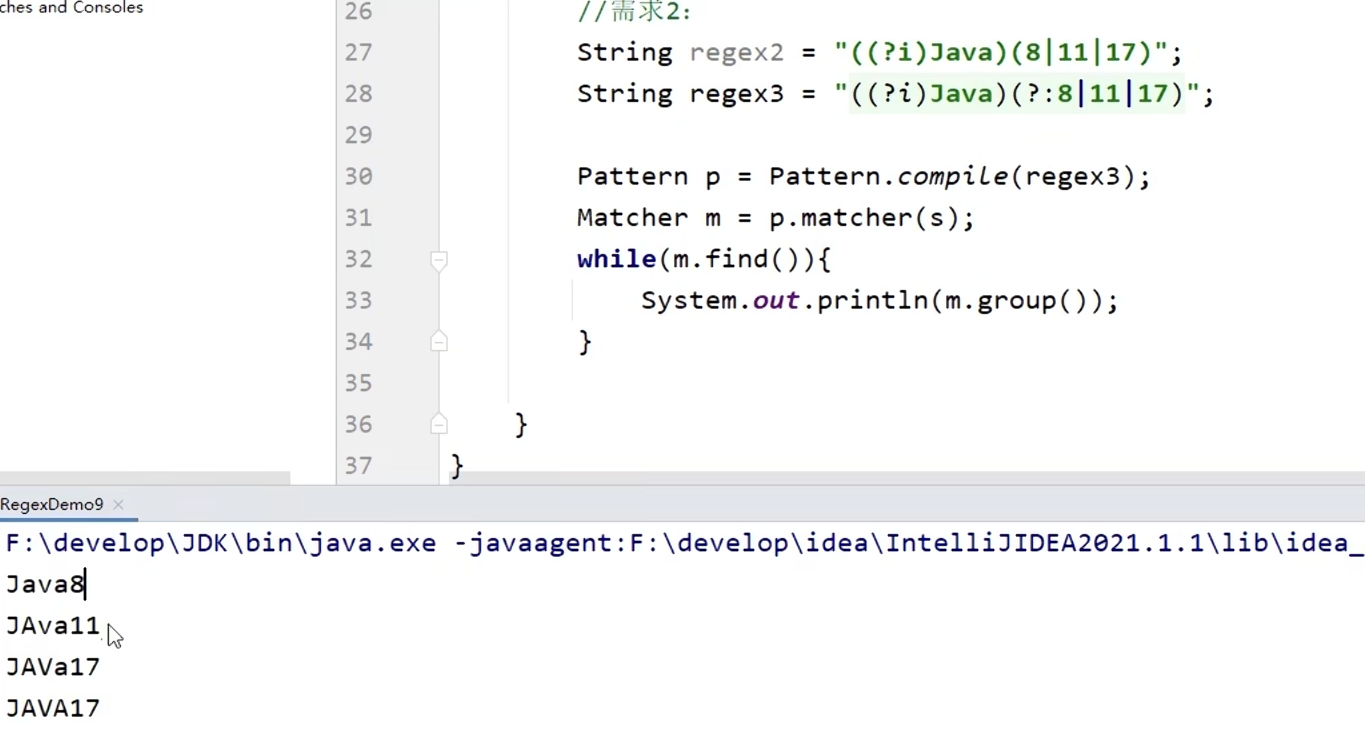The height and width of the screenshot is (744, 1365).
Task: Click line number 33 in the gutter
Action: [x=358, y=301]
